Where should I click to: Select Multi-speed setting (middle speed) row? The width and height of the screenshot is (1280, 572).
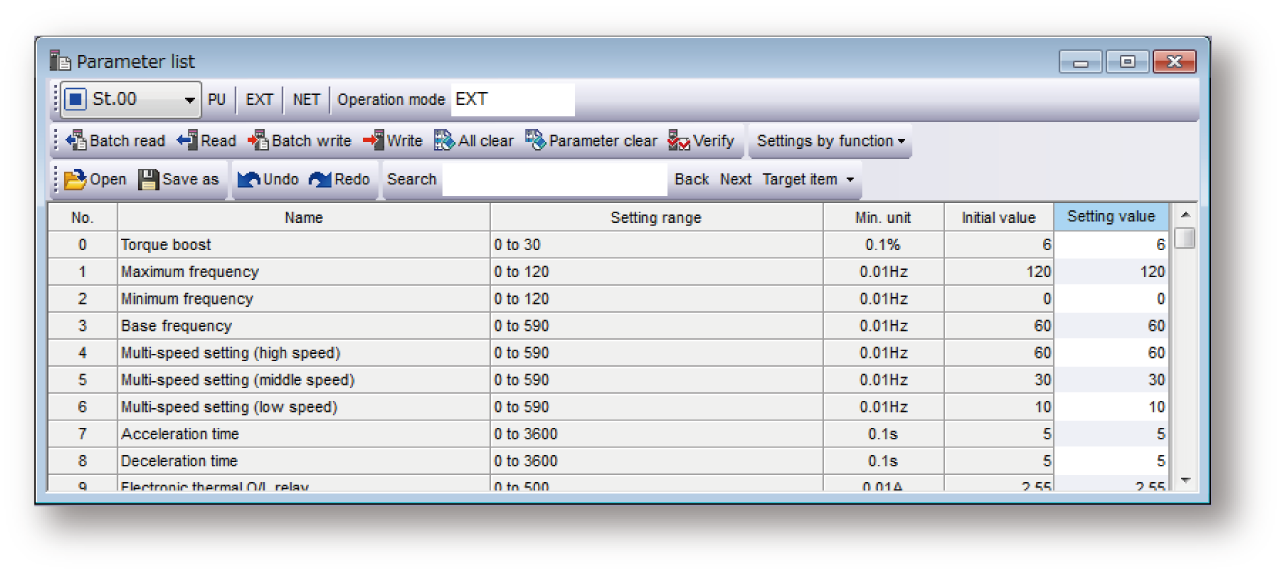[x=238, y=380]
